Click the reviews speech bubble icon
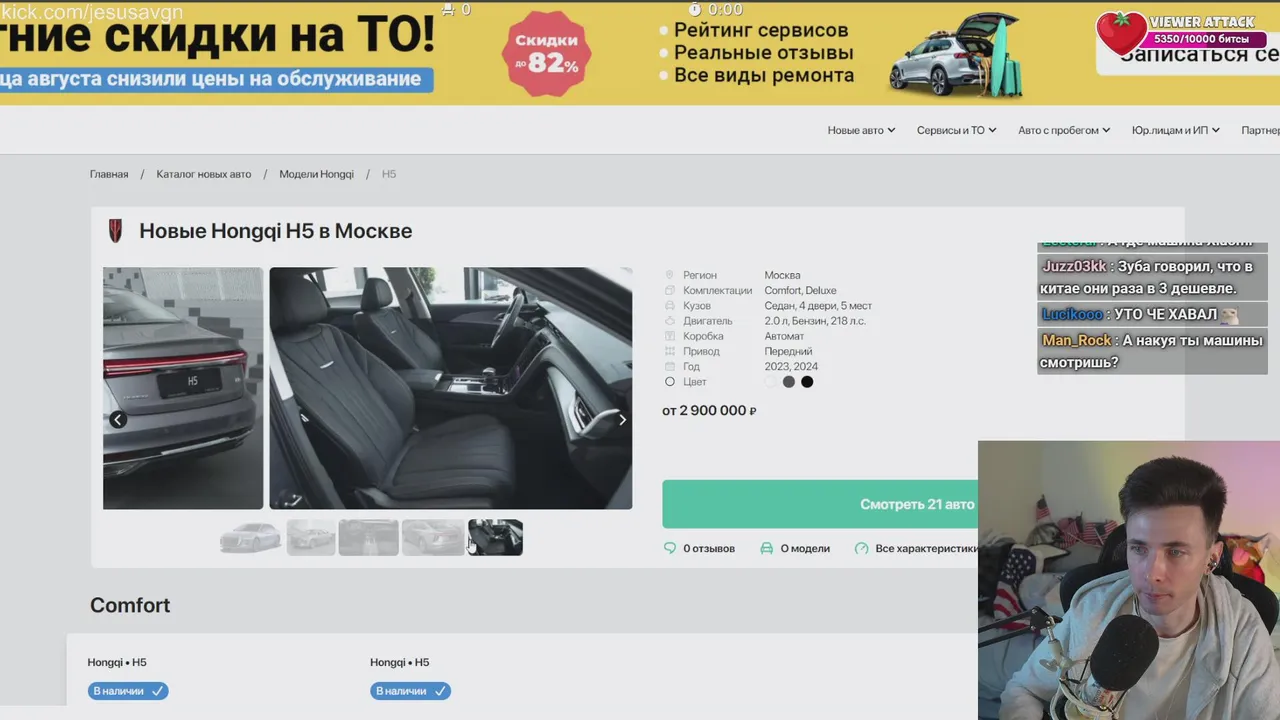1280x720 pixels. tap(670, 548)
